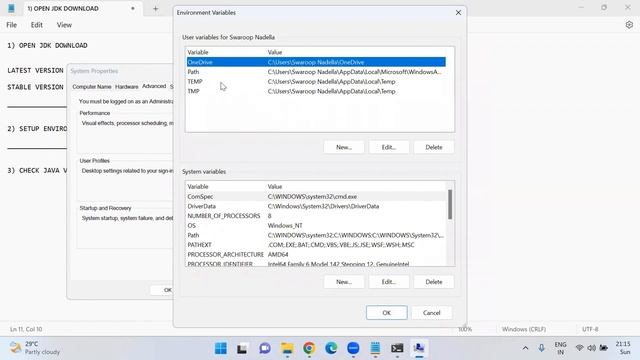Image resolution: width=640 pixels, height=360 pixels.
Task: Select PROCESSOR_ARCHITECTURE system variable
Action: tap(316, 255)
